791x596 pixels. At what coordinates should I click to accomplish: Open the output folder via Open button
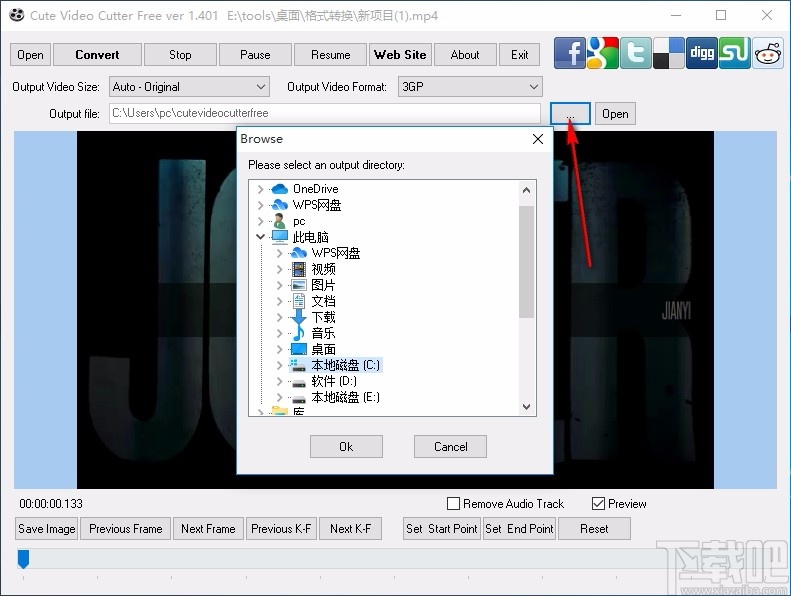[615, 114]
